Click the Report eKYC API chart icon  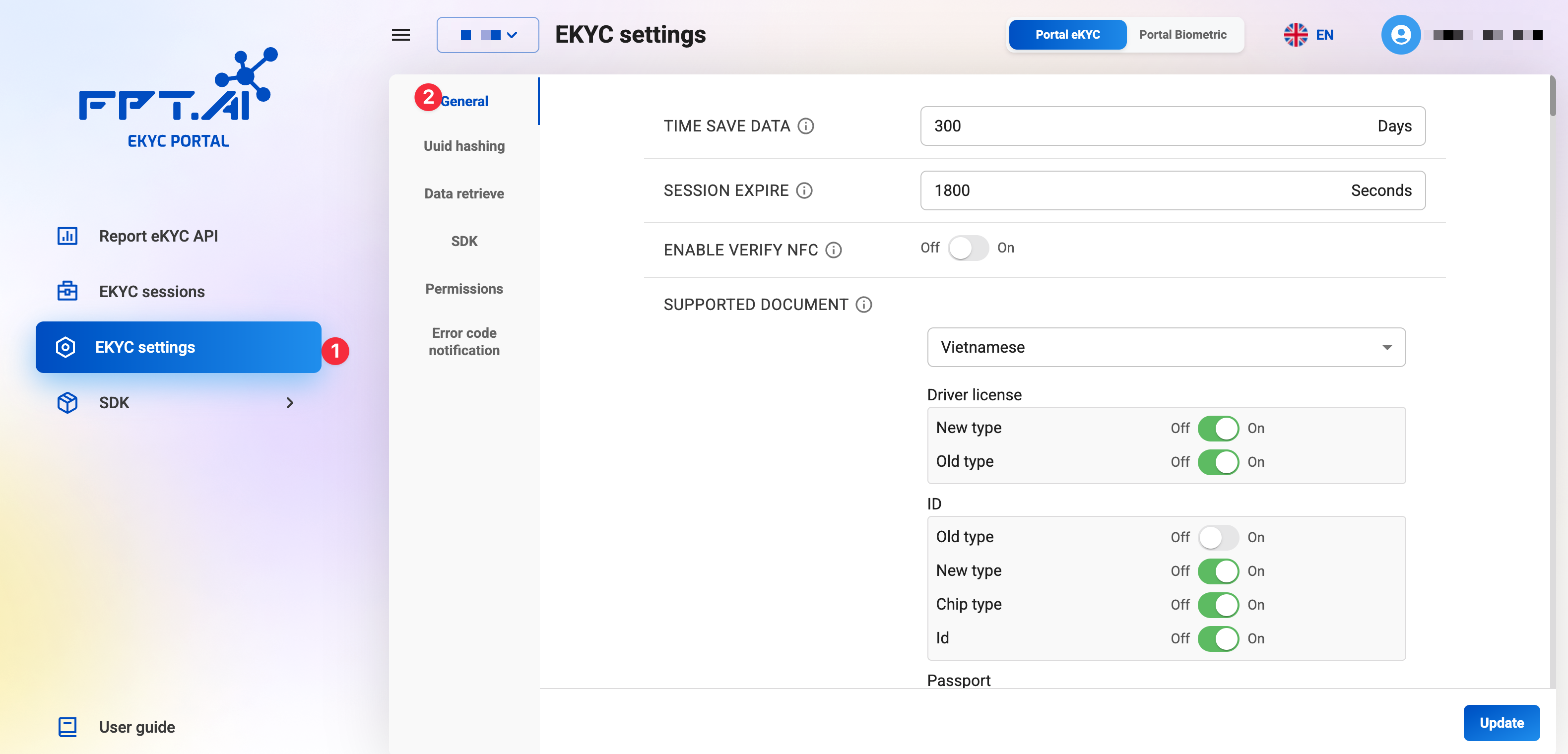[x=67, y=236]
